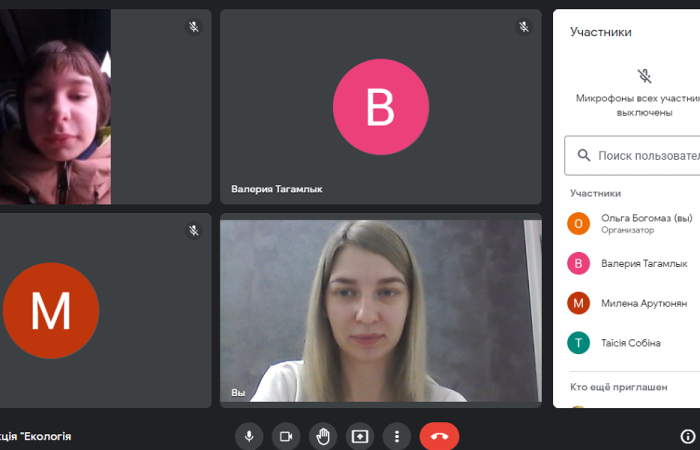
Task: Click the mute all microphones icon in participants panel
Action: pos(645,76)
